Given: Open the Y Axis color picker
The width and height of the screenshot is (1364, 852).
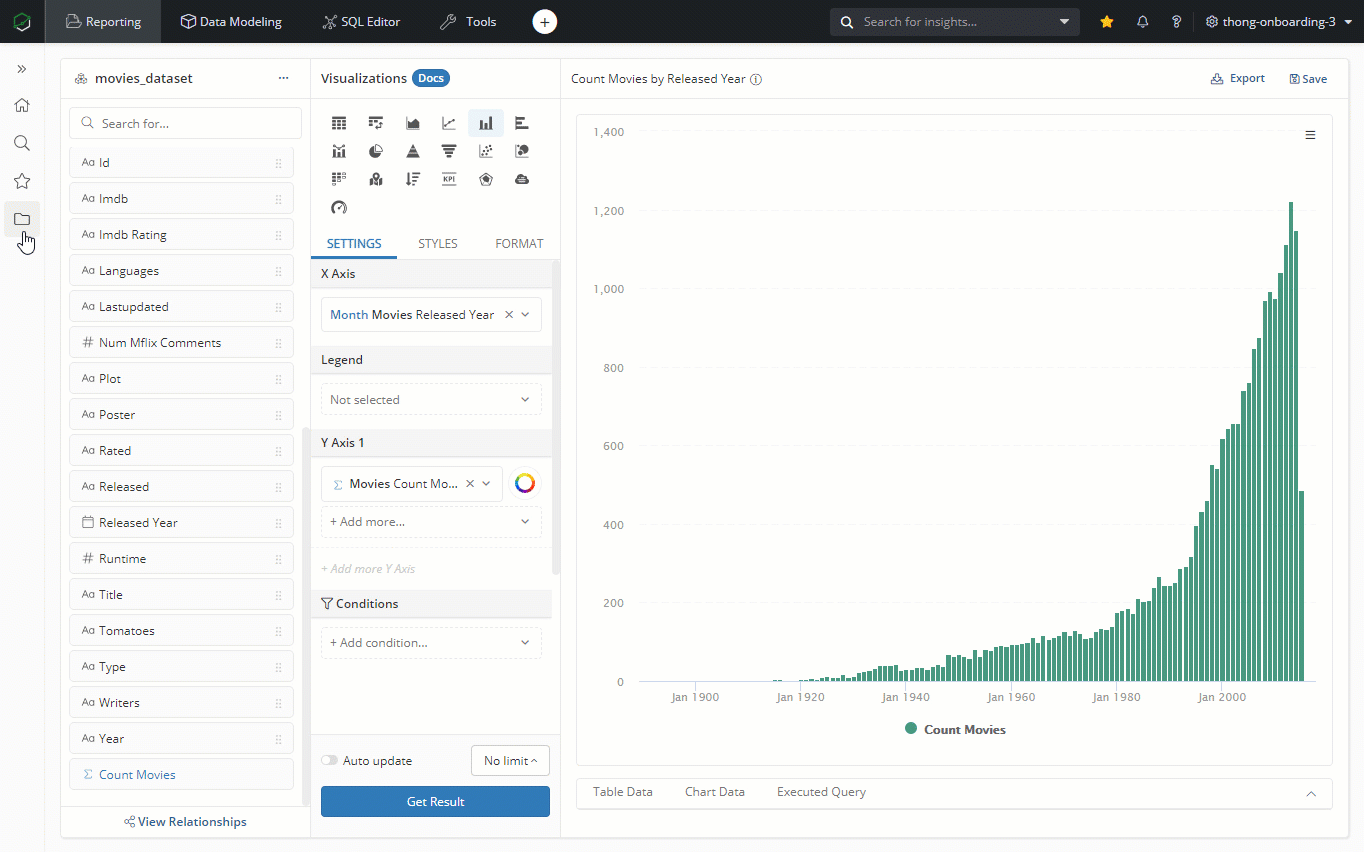Looking at the screenshot, I should click(525, 483).
